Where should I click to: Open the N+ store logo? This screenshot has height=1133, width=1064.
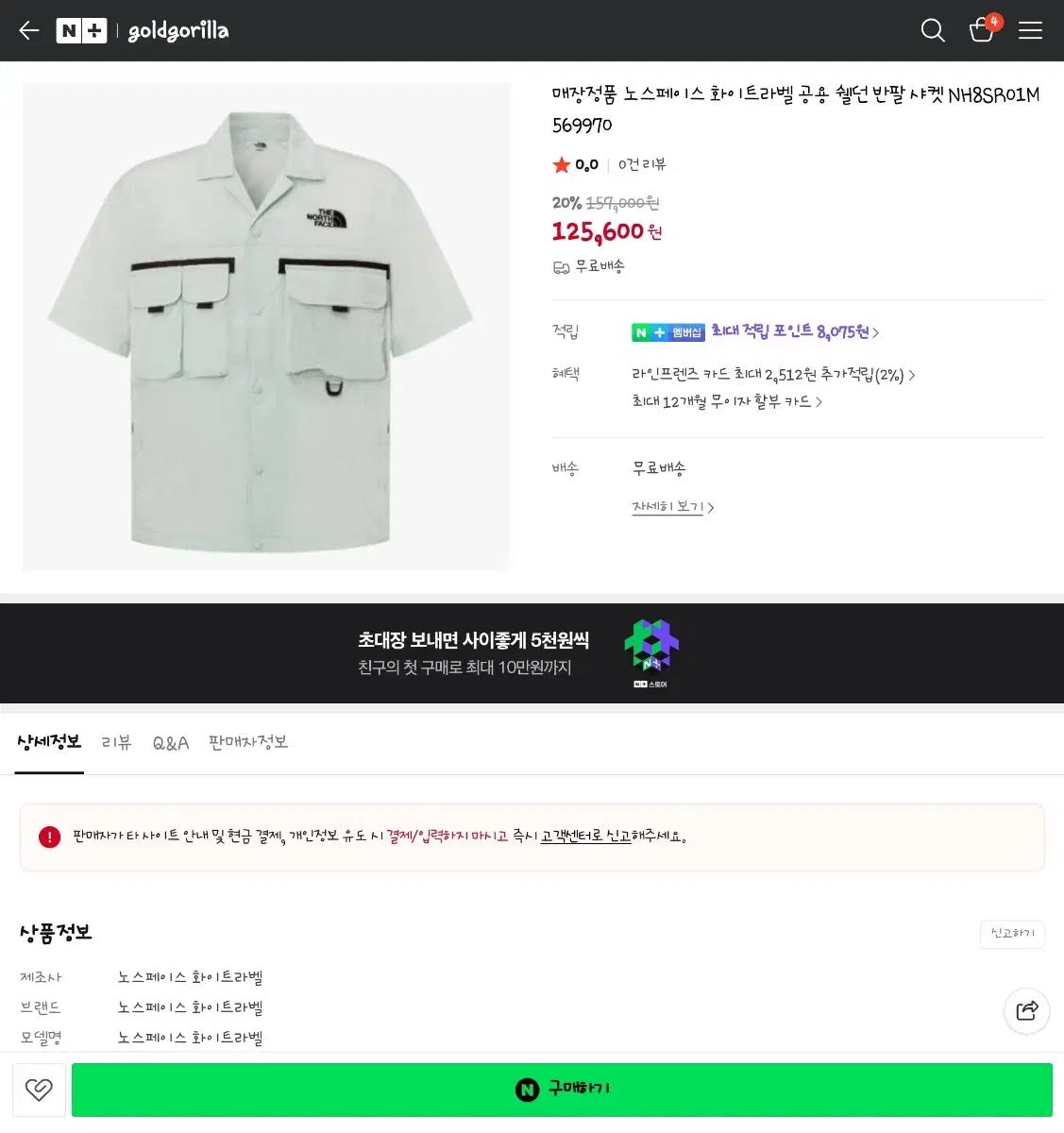coord(81,31)
